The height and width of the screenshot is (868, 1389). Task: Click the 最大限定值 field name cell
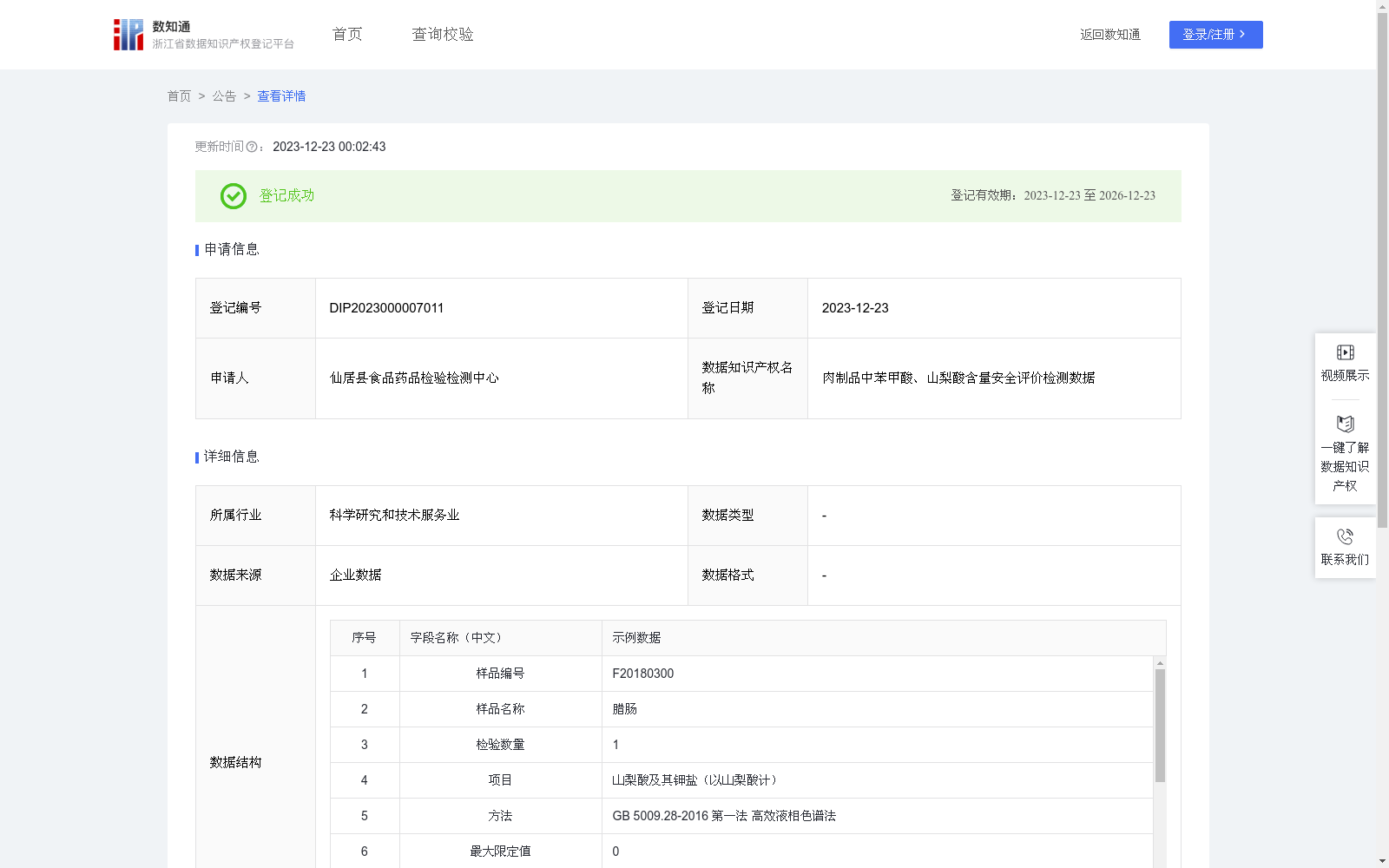[501, 852]
